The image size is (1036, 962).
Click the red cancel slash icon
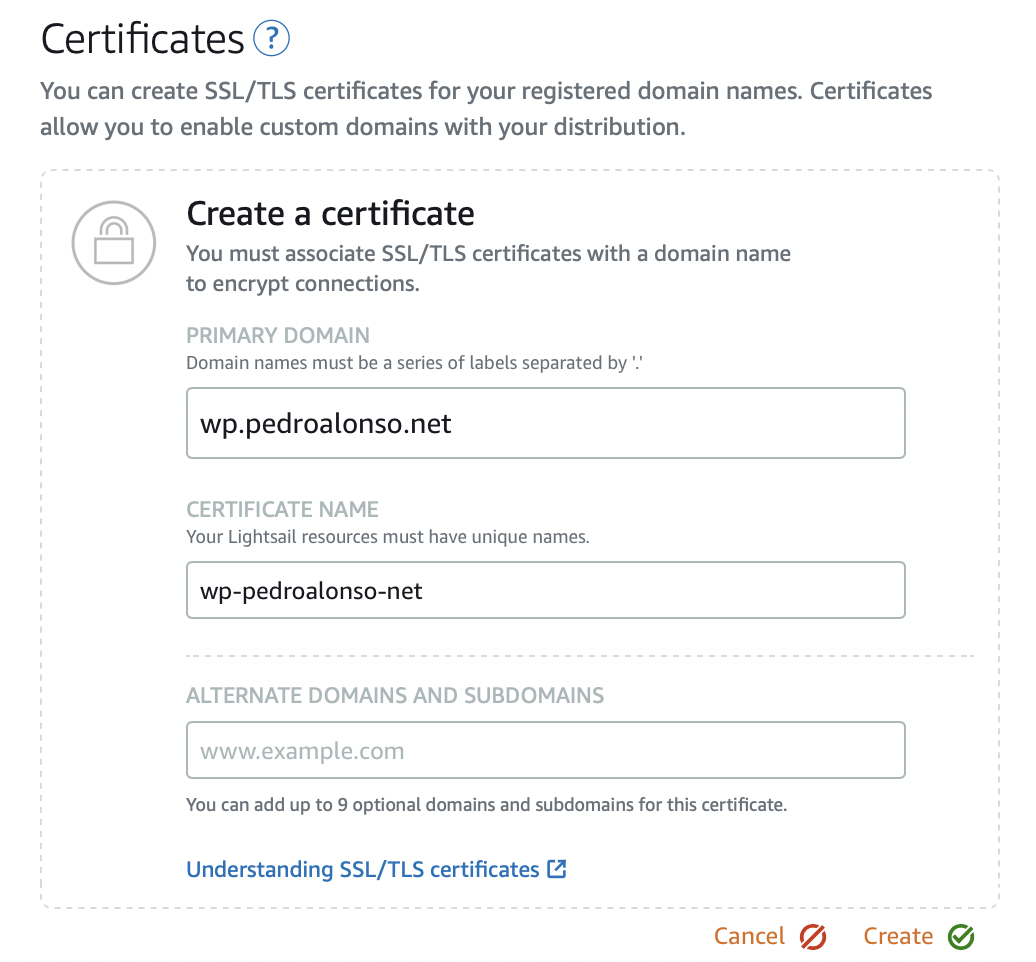811,936
